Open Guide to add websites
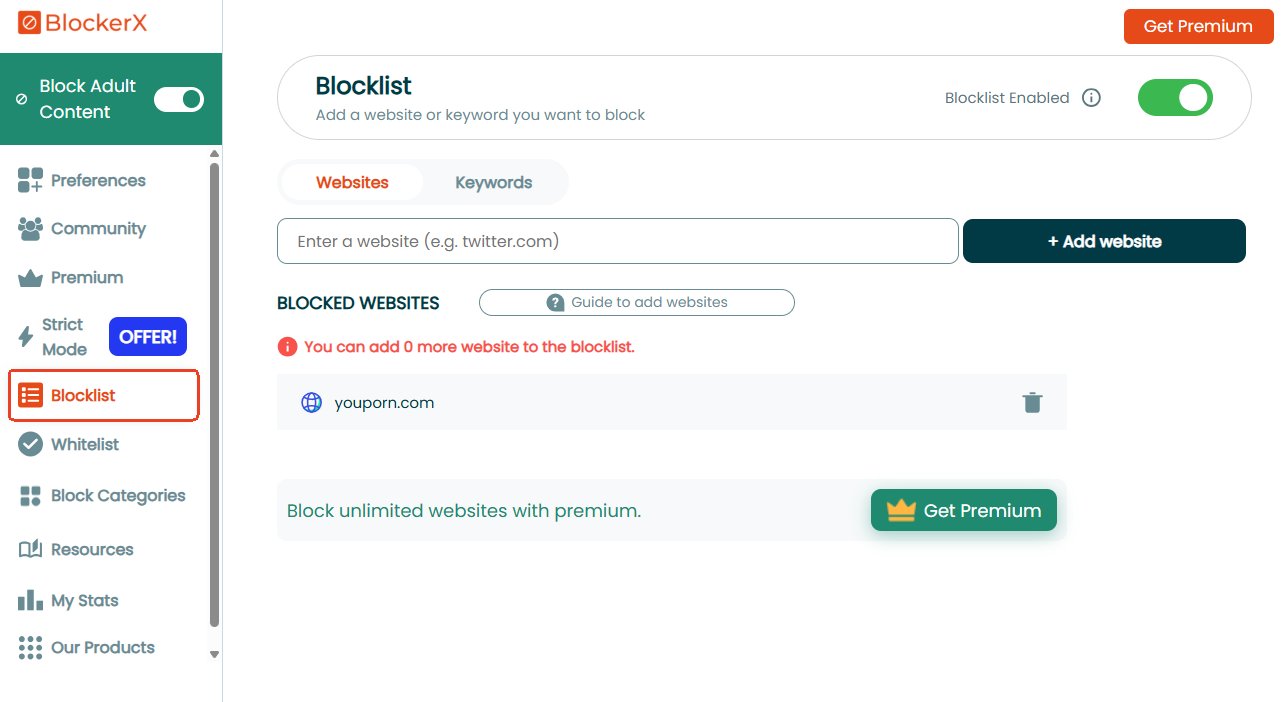The width and height of the screenshot is (1288, 702). coord(637,302)
